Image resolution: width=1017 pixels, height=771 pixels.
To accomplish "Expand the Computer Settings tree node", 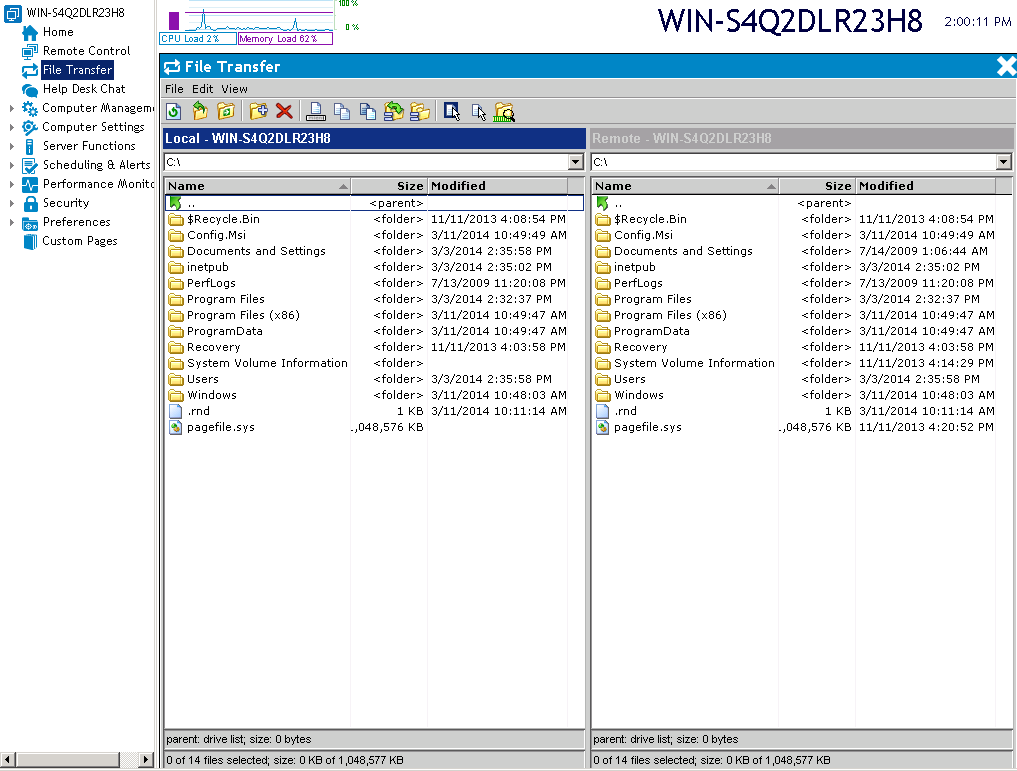I will (x=12, y=127).
